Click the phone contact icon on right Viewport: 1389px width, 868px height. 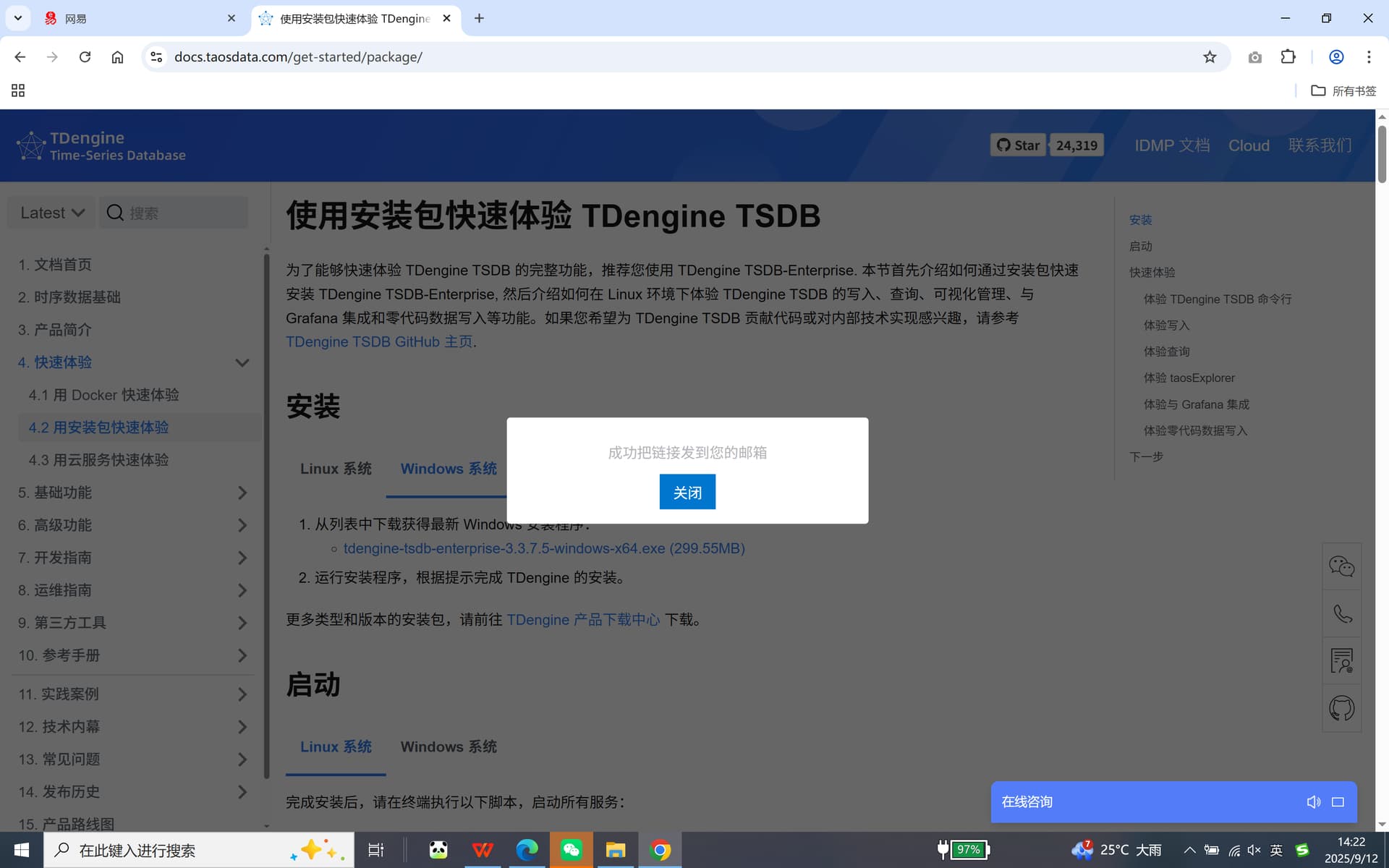coord(1342,614)
